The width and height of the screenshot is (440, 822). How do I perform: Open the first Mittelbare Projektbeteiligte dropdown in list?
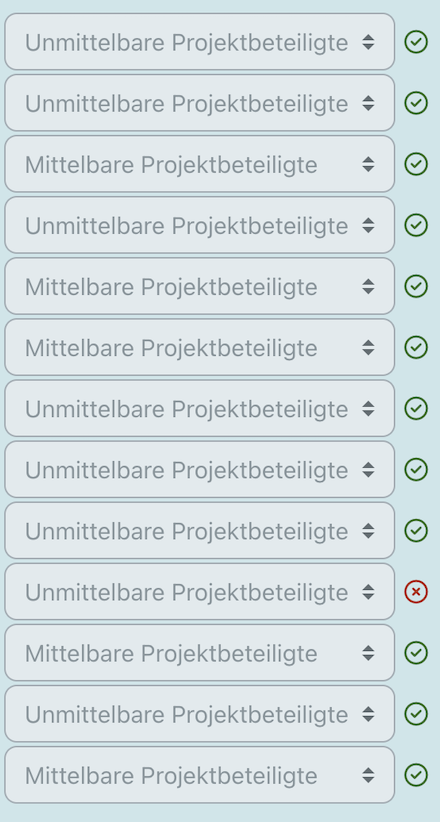[x=199, y=164]
